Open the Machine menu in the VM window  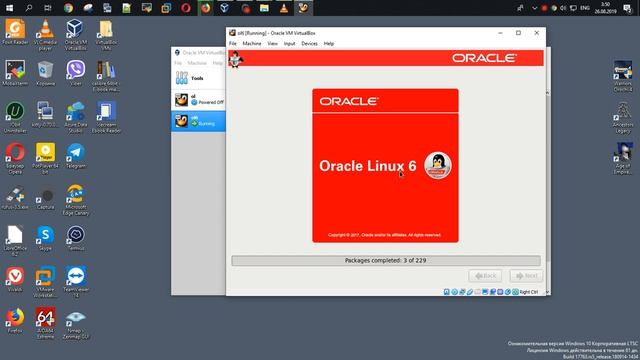[252, 43]
